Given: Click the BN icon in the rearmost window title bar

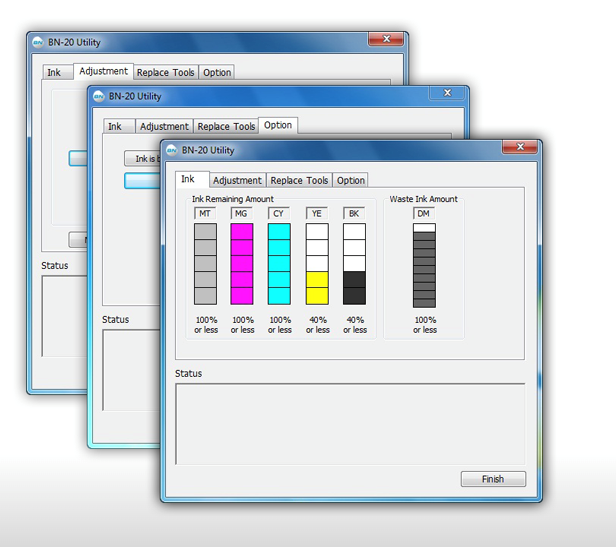Looking at the screenshot, I should (x=37, y=43).
